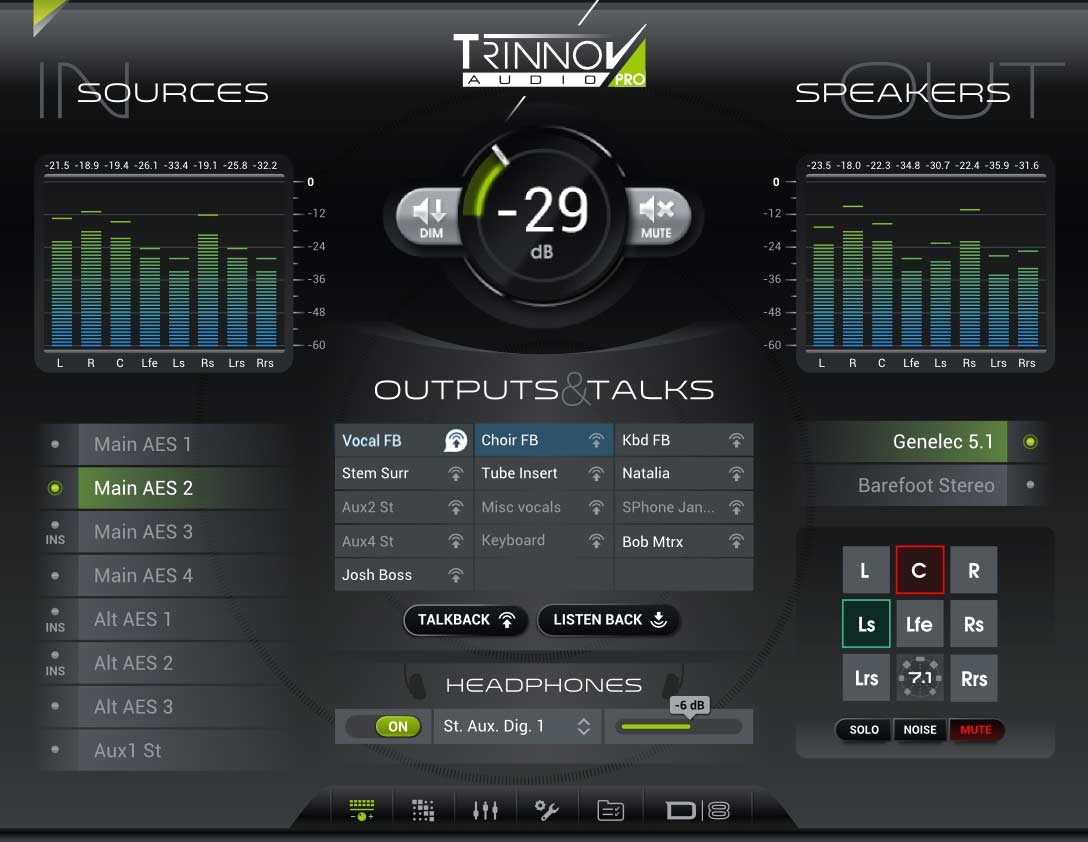Enable SOLO mode for speakers
1088x842 pixels.
[864, 730]
